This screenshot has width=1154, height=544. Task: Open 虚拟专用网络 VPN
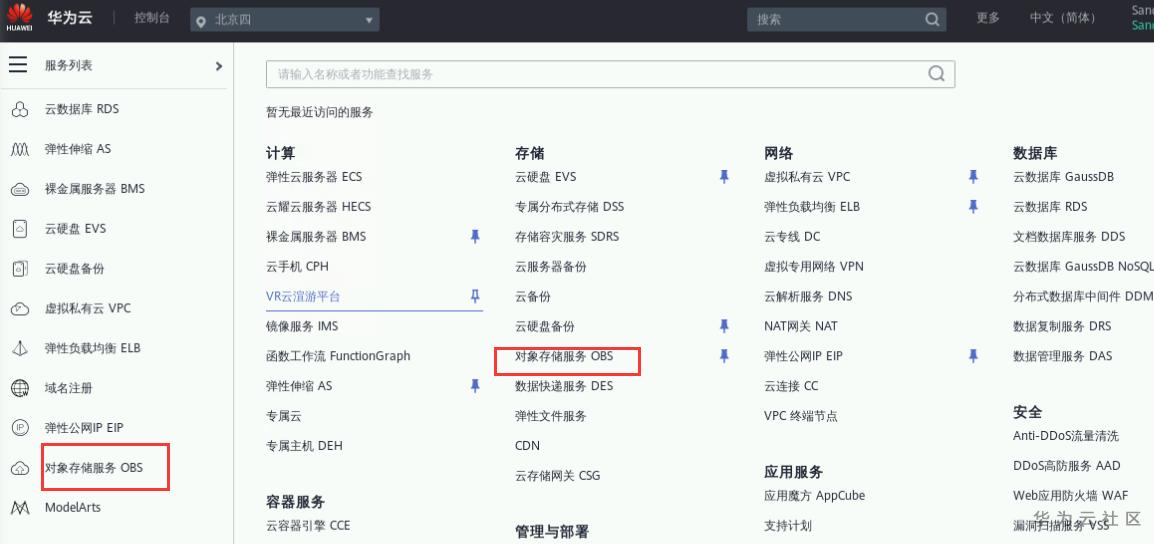tap(814, 266)
